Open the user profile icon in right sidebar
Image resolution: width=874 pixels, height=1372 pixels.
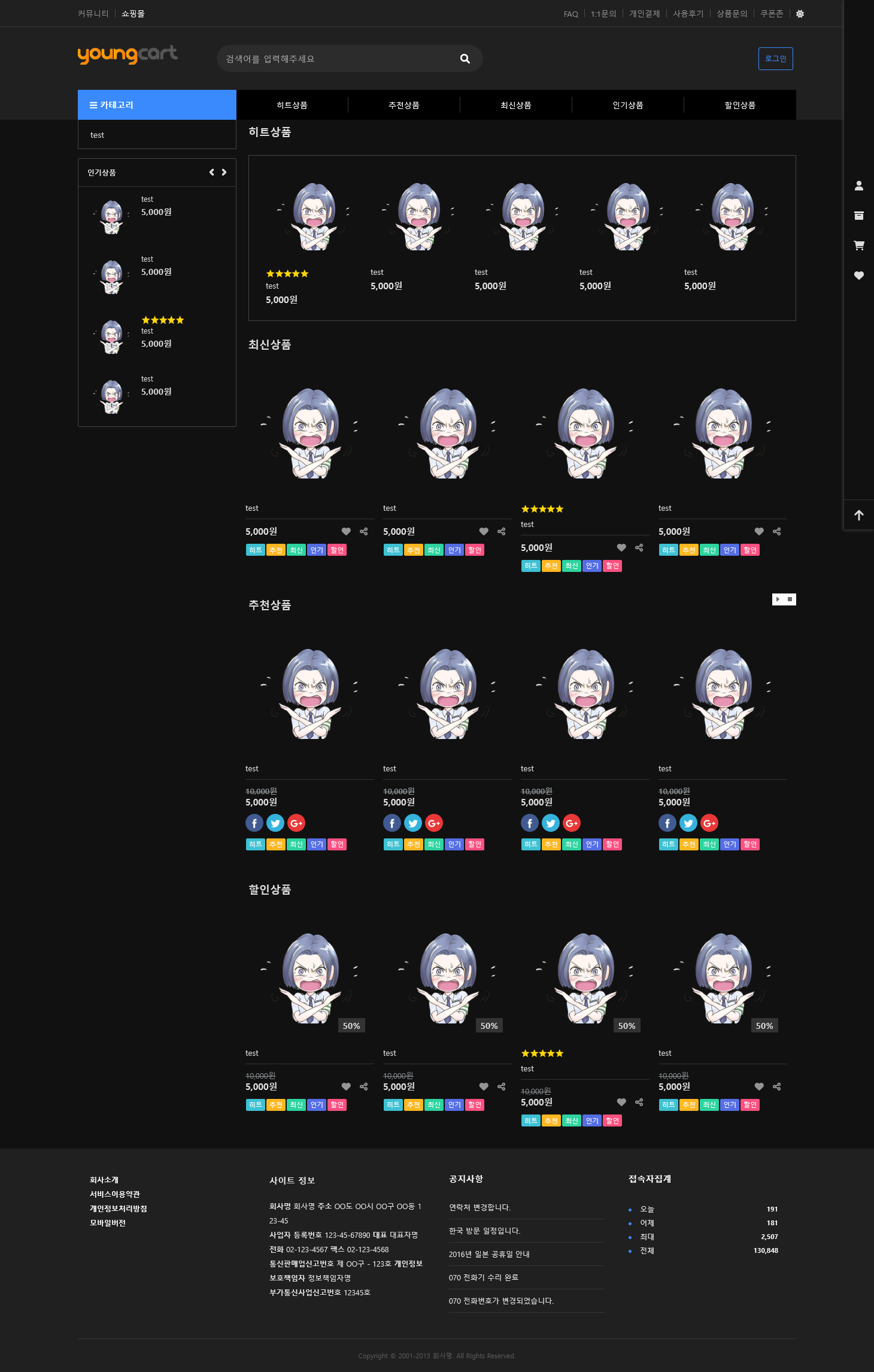point(858,186)
